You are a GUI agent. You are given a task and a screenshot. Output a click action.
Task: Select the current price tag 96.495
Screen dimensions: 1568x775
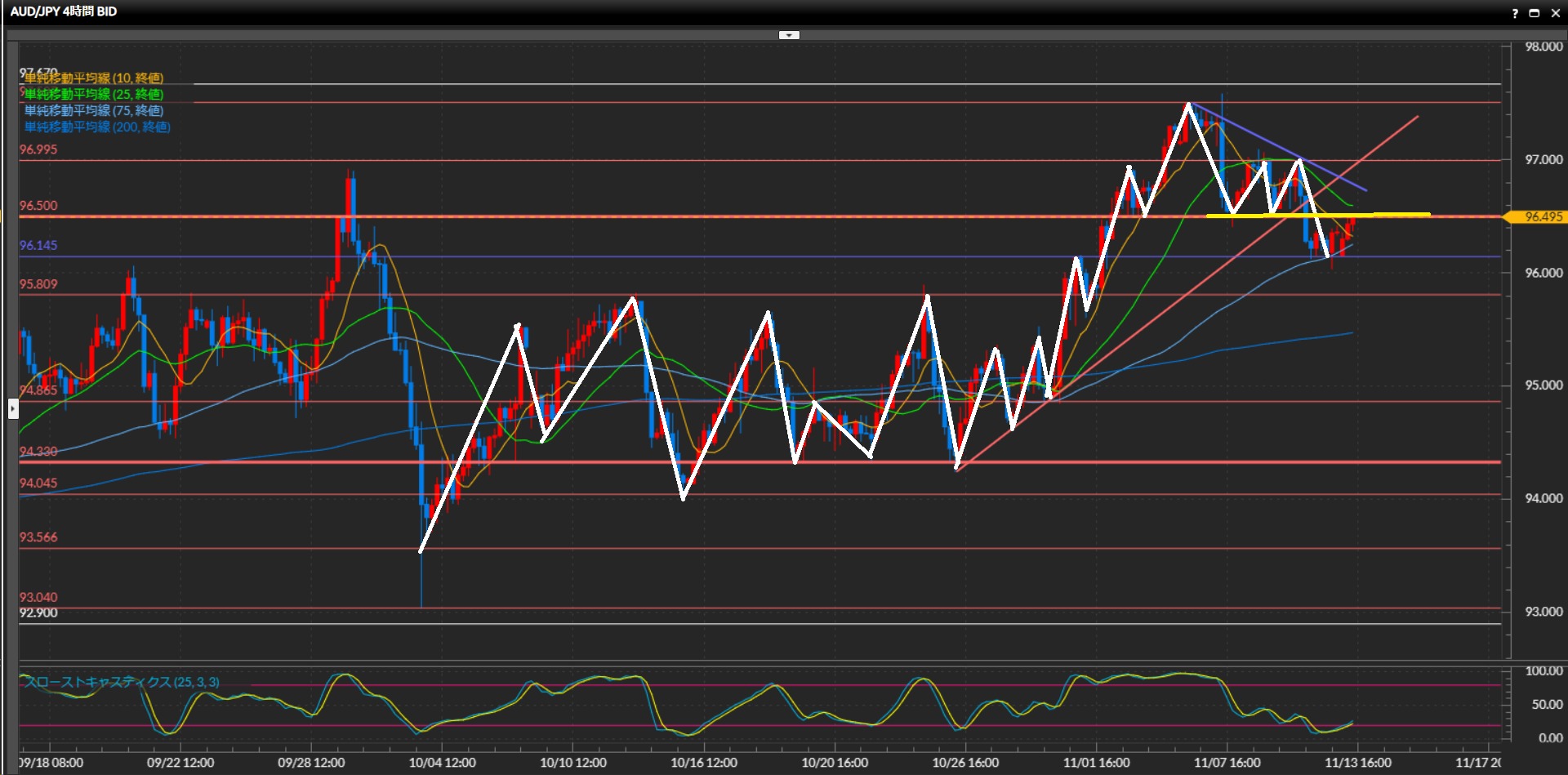(x=1543, y=217)
